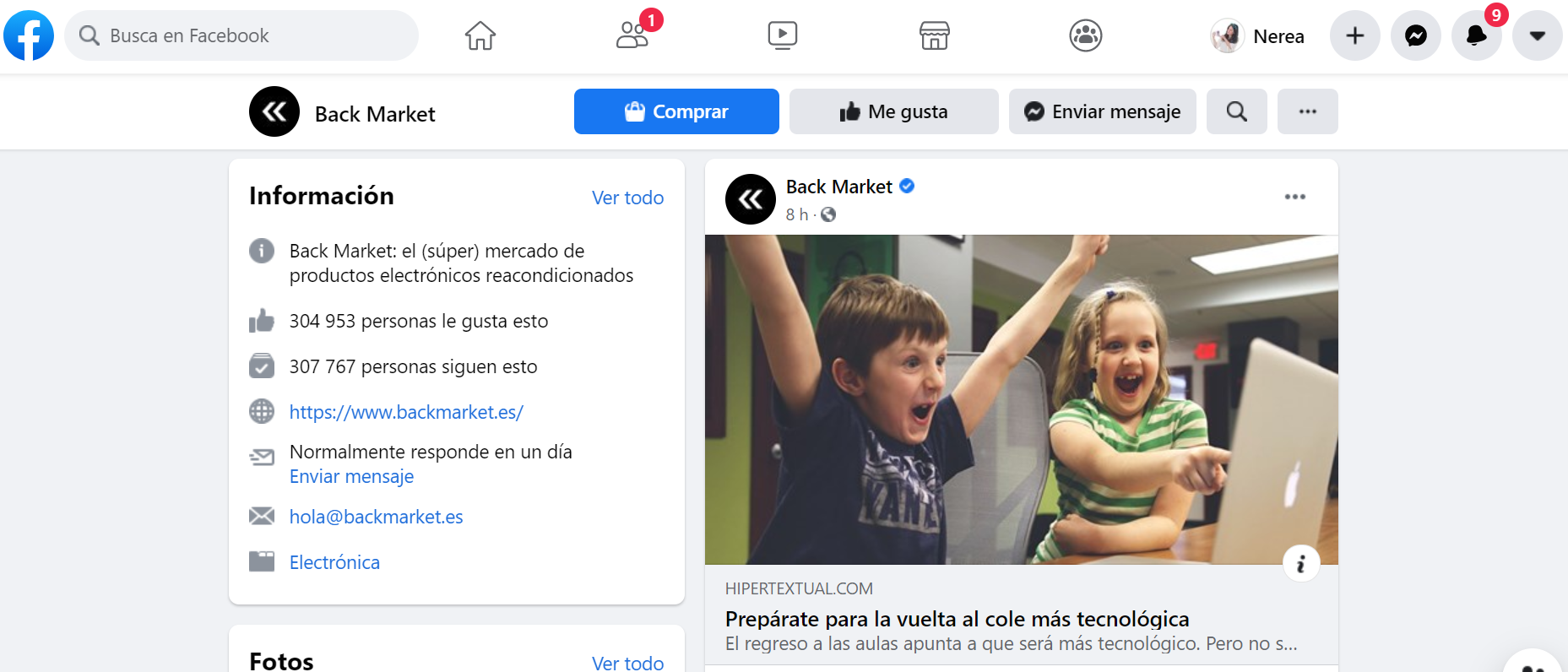This screenshot has width=1568, height=672.
Task: Open Messenger from the top bar
Action: point(1416,35)
